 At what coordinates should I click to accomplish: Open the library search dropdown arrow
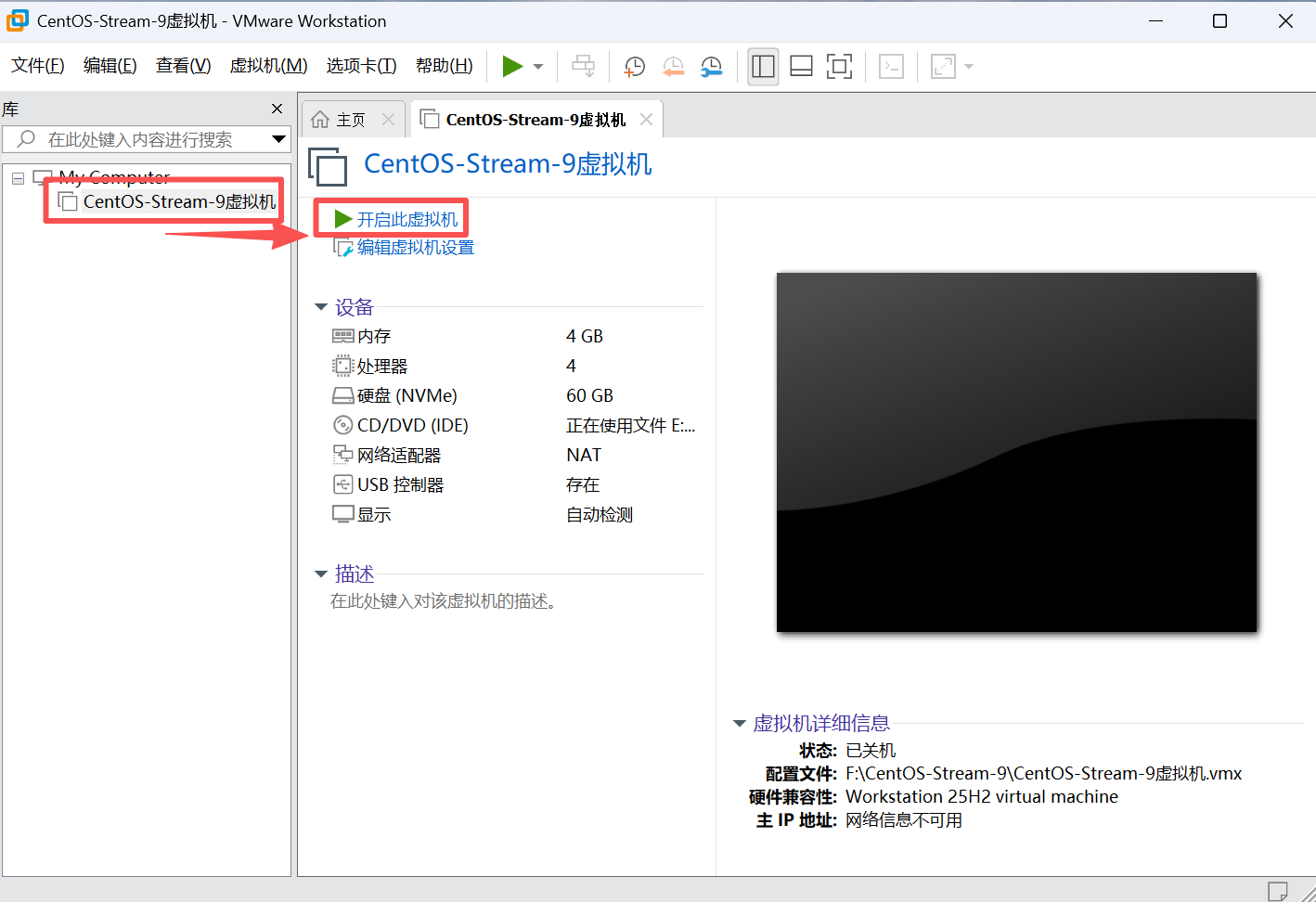coord(278,139)
